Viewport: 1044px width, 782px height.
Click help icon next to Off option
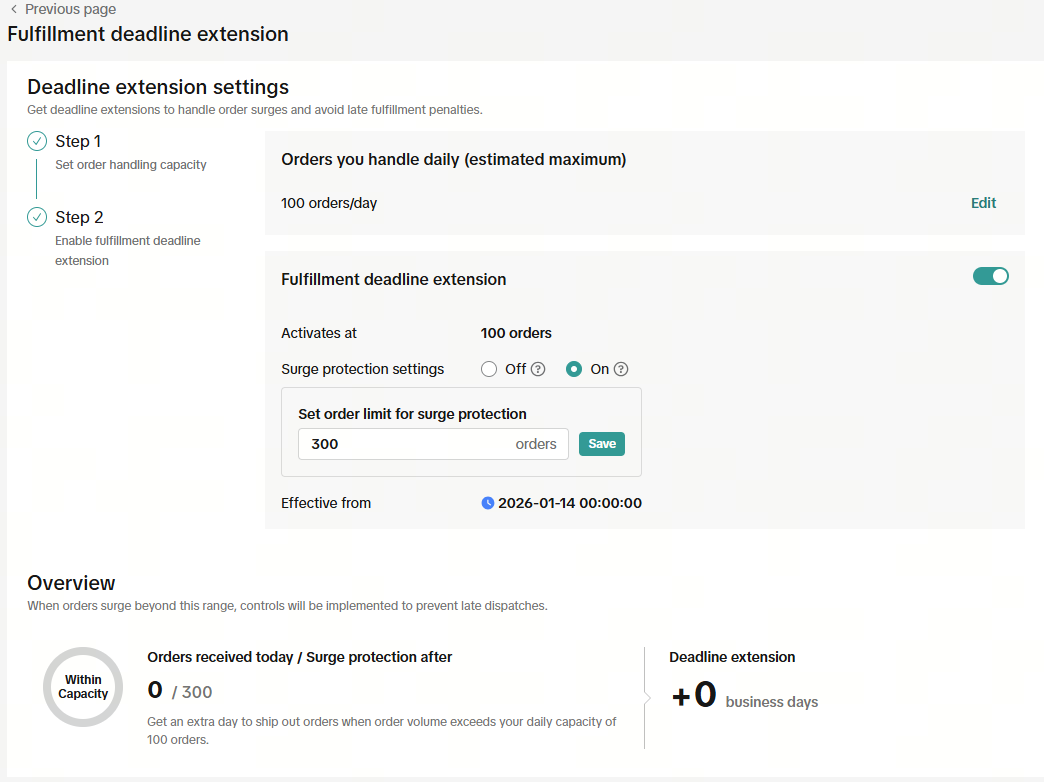coord(538,369)
